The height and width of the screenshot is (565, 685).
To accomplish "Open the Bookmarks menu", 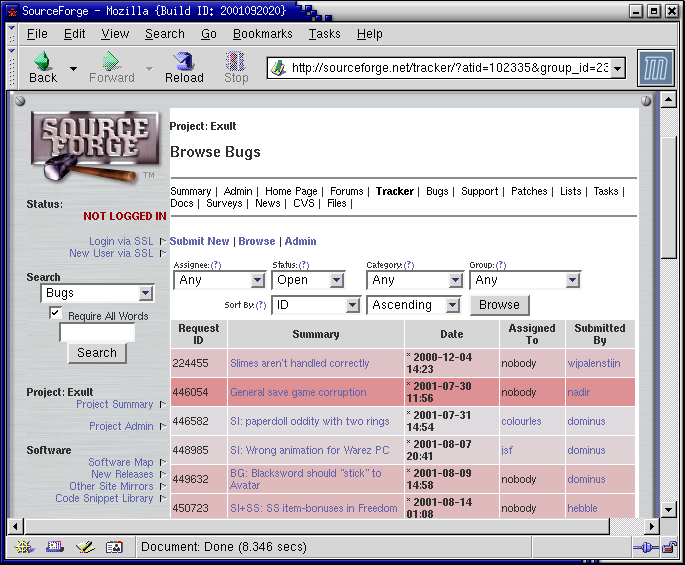I will [263, 34].
